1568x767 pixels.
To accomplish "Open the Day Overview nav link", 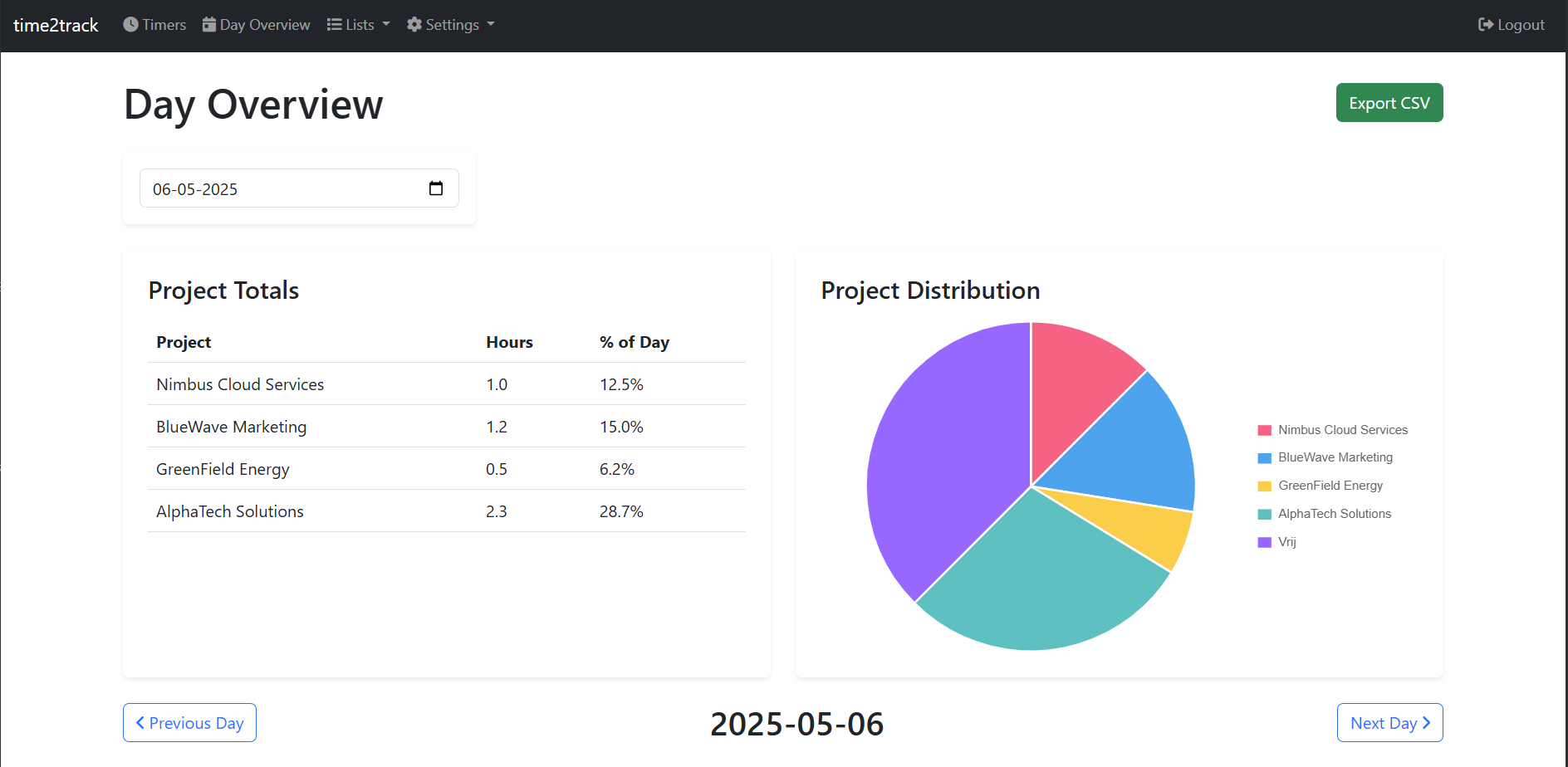I will point(257,25).
